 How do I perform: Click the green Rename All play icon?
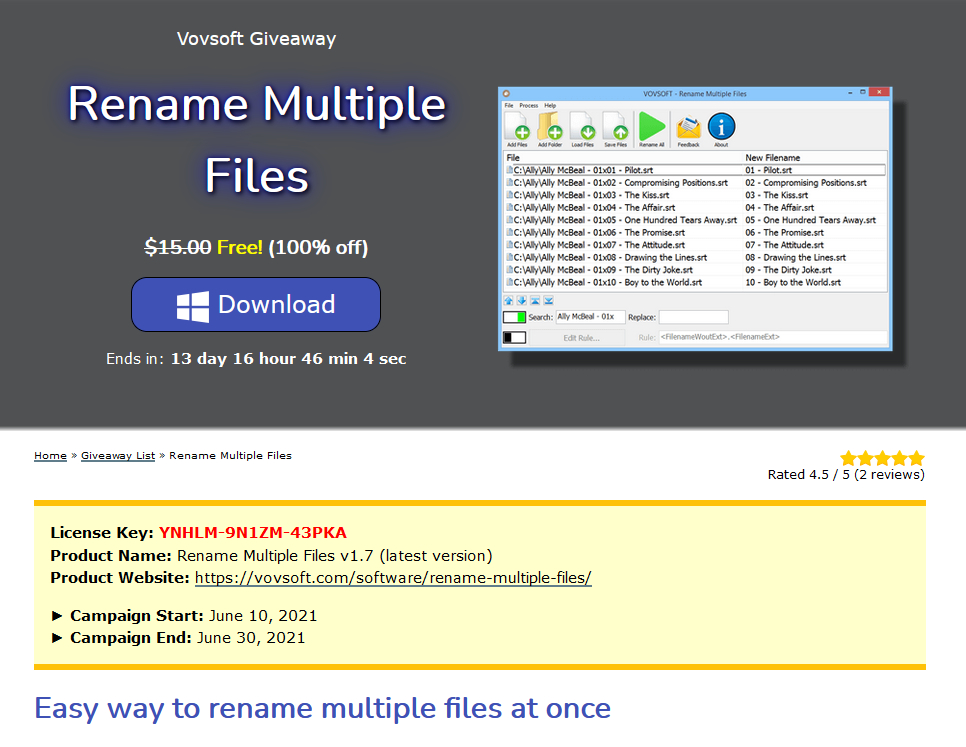pos(652,126)
